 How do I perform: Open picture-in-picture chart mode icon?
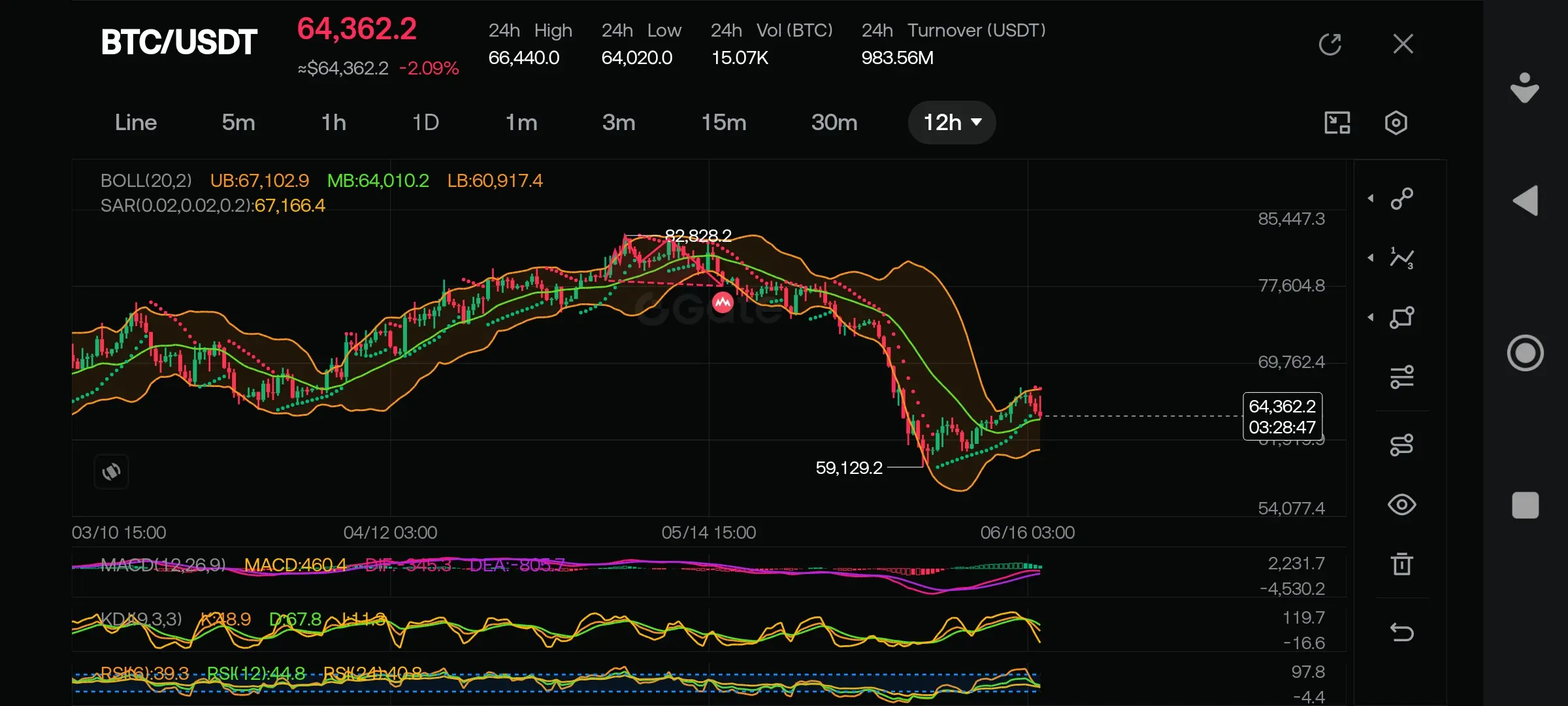1337,123
